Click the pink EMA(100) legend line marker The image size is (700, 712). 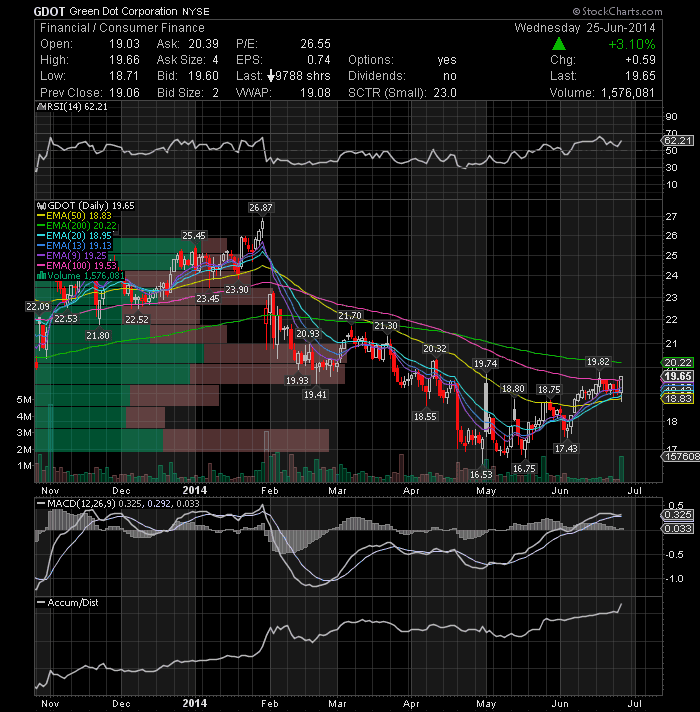(x=41, y=266)
